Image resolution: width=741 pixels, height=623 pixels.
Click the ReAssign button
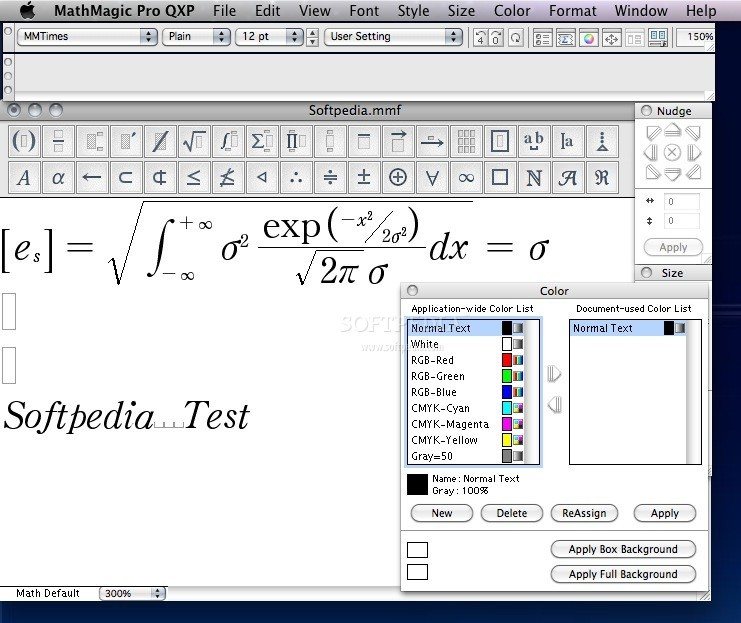[584, 513]
